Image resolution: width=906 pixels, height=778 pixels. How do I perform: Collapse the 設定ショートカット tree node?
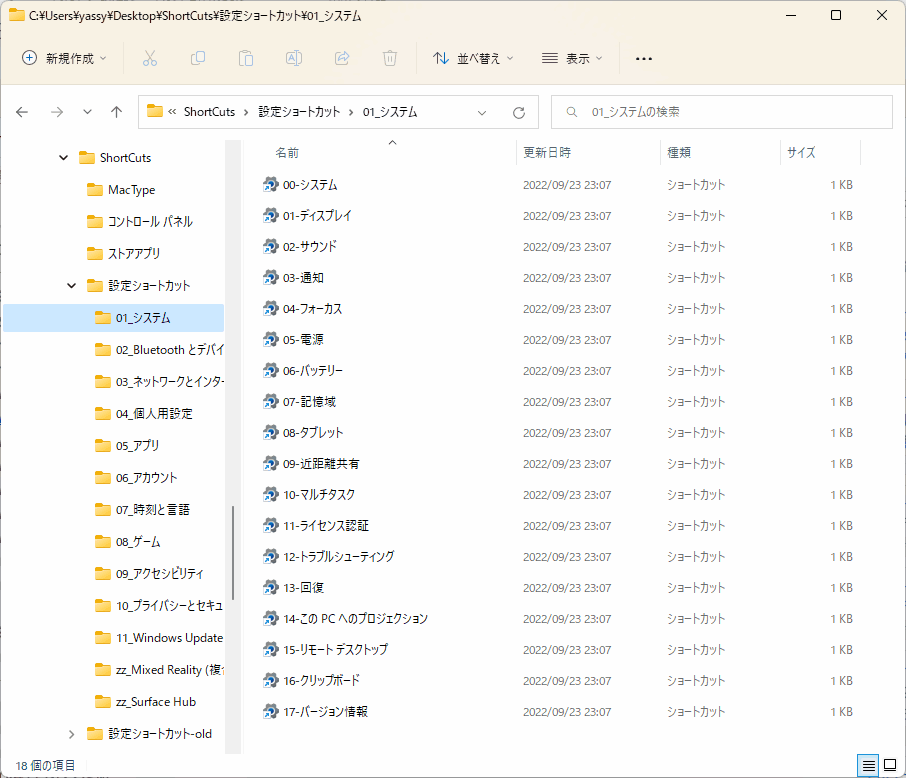click(x=71, y=286)
